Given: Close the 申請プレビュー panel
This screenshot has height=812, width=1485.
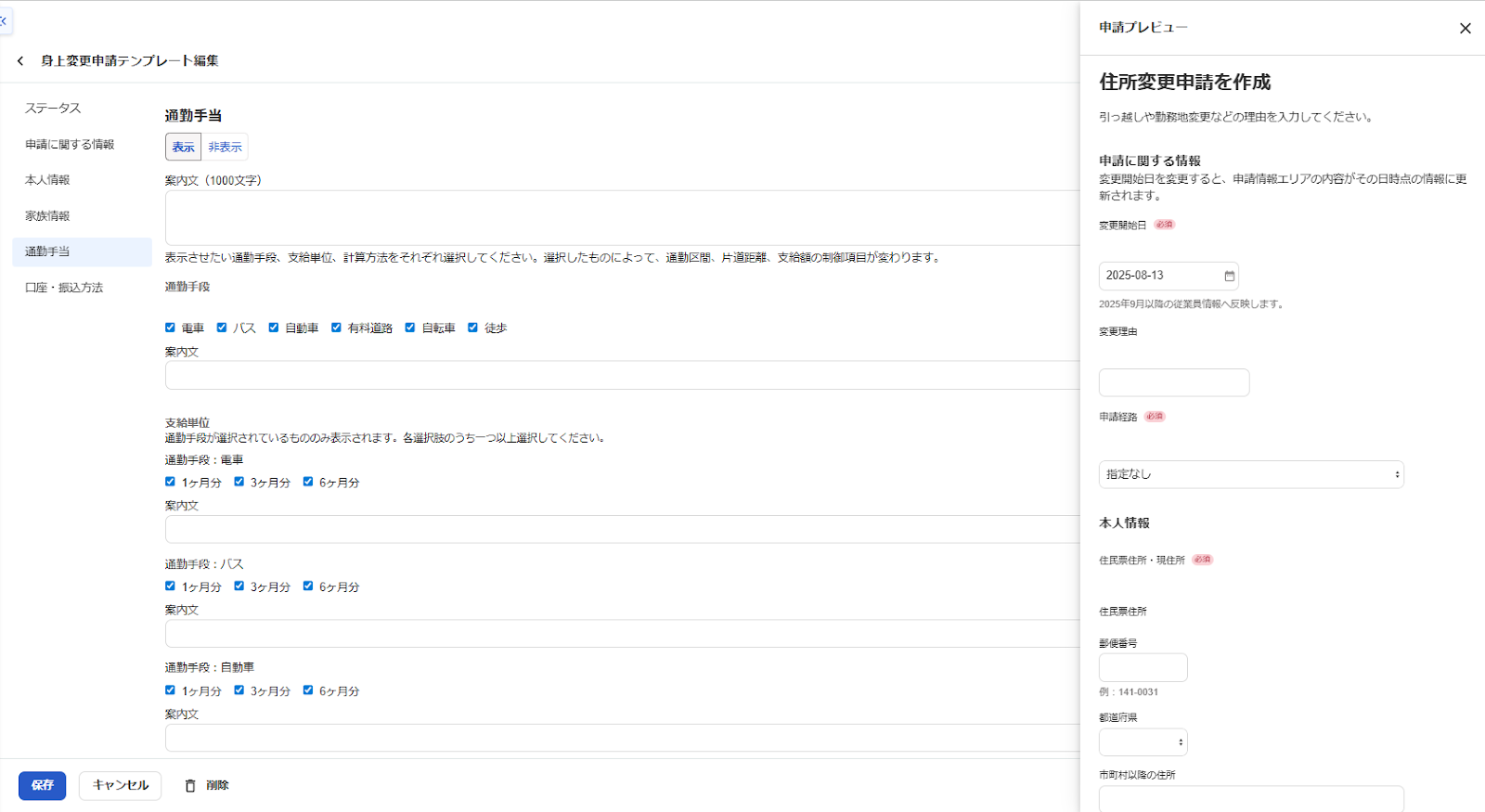Looking at the screenshot, I should (x=1466, y=29).
